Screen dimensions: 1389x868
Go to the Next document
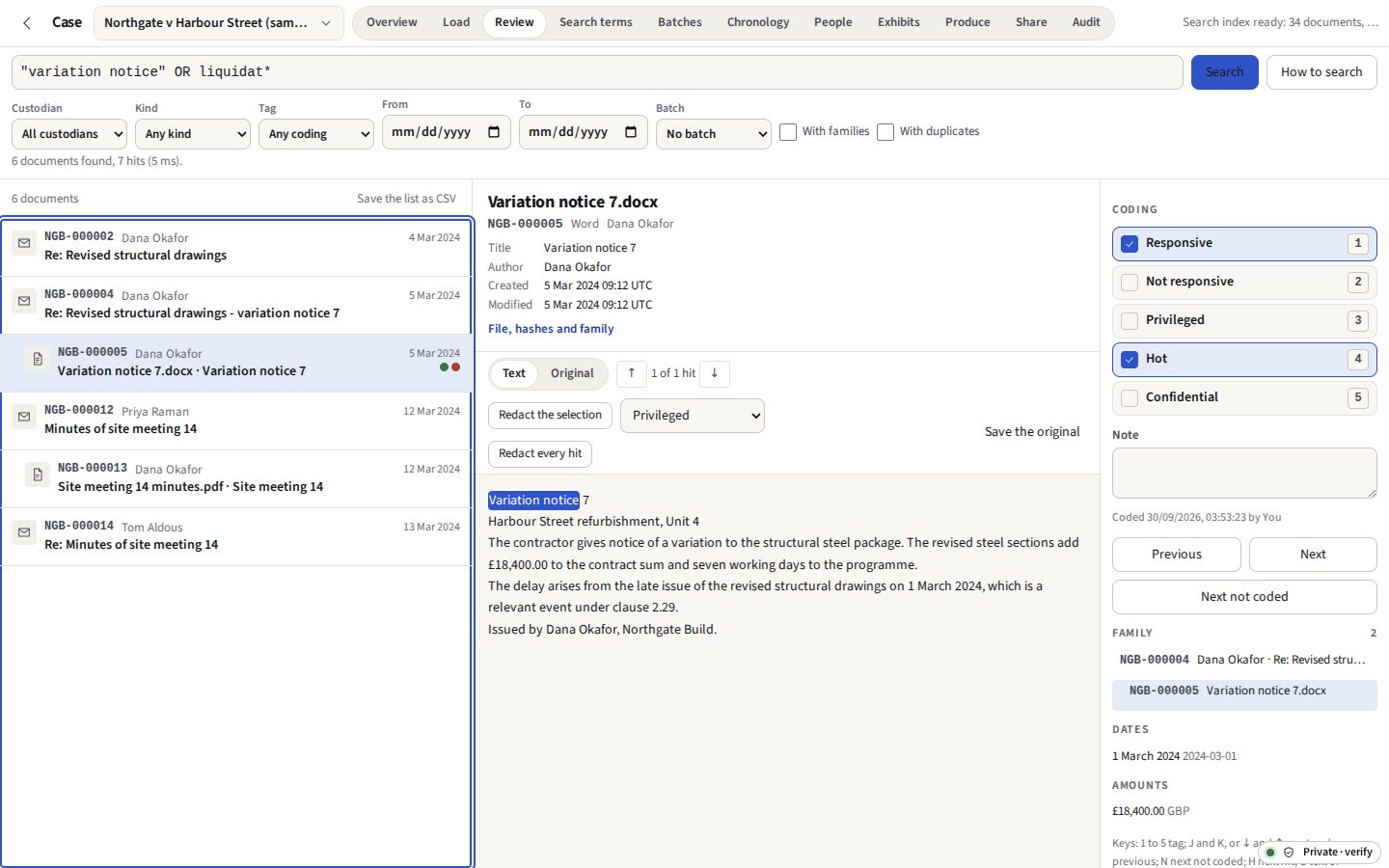1313,555
